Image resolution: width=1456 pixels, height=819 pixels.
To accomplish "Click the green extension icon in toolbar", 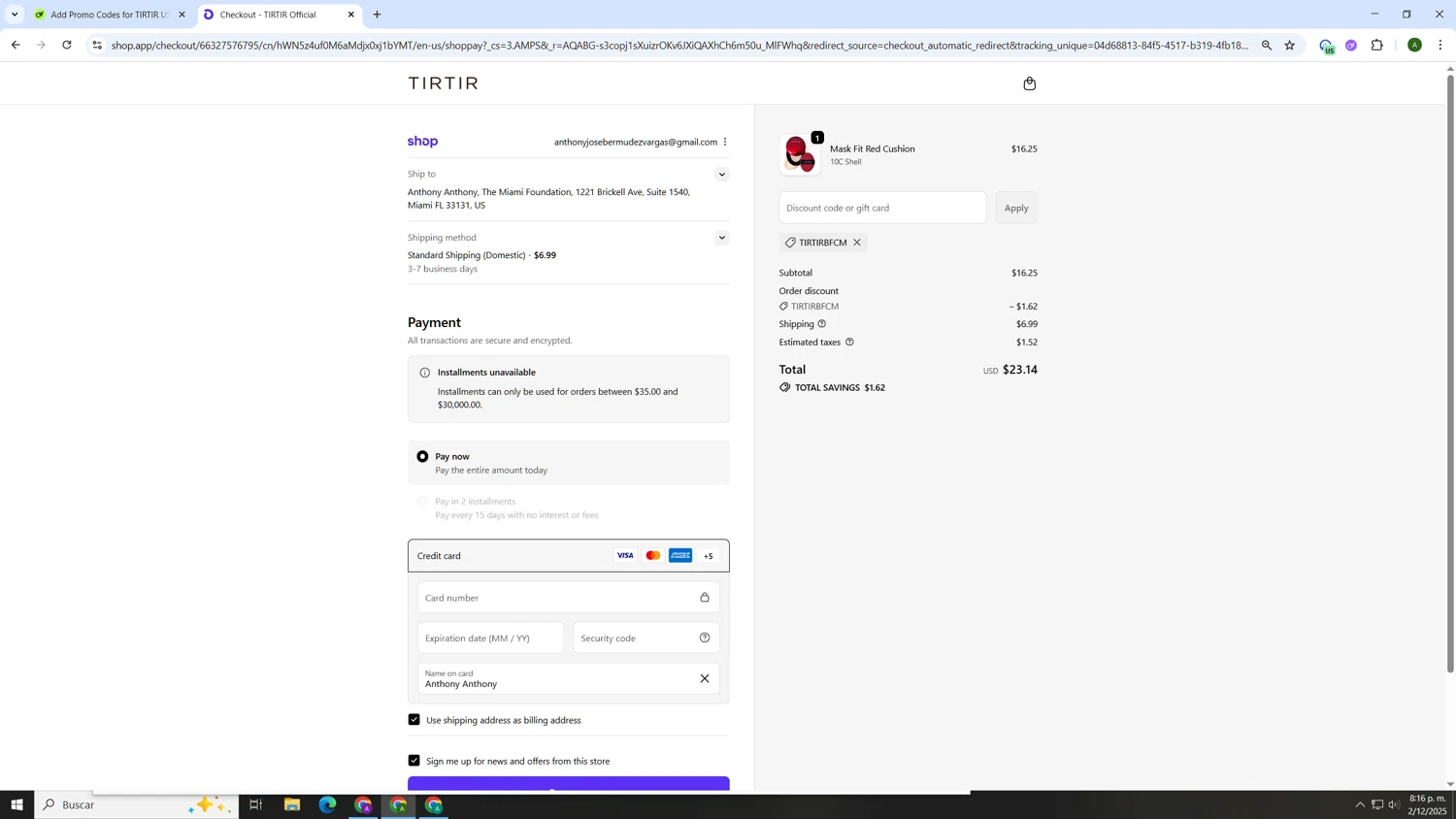I will tap(1326, 46).
